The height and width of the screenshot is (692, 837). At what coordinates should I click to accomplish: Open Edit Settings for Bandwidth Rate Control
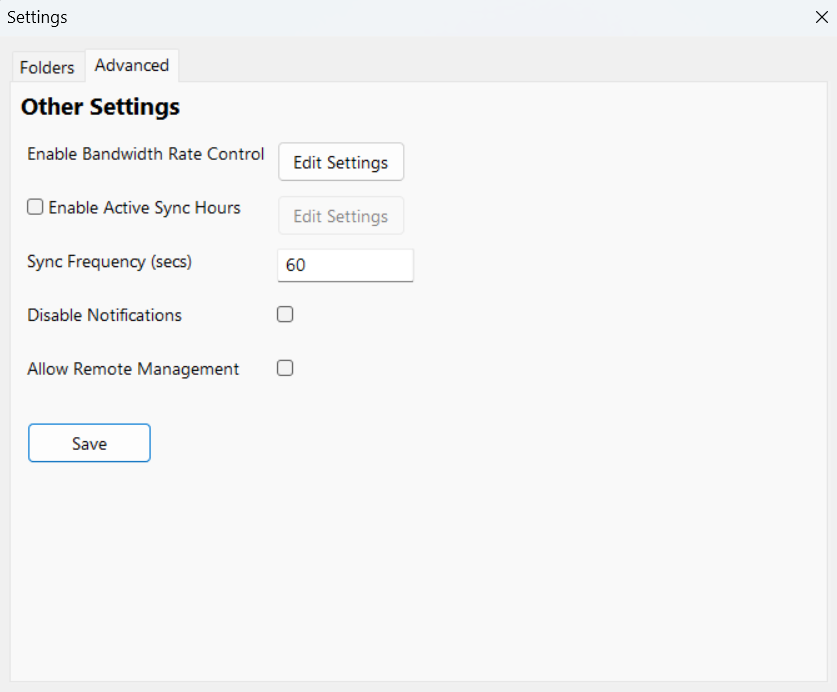[x=341, y=162]
